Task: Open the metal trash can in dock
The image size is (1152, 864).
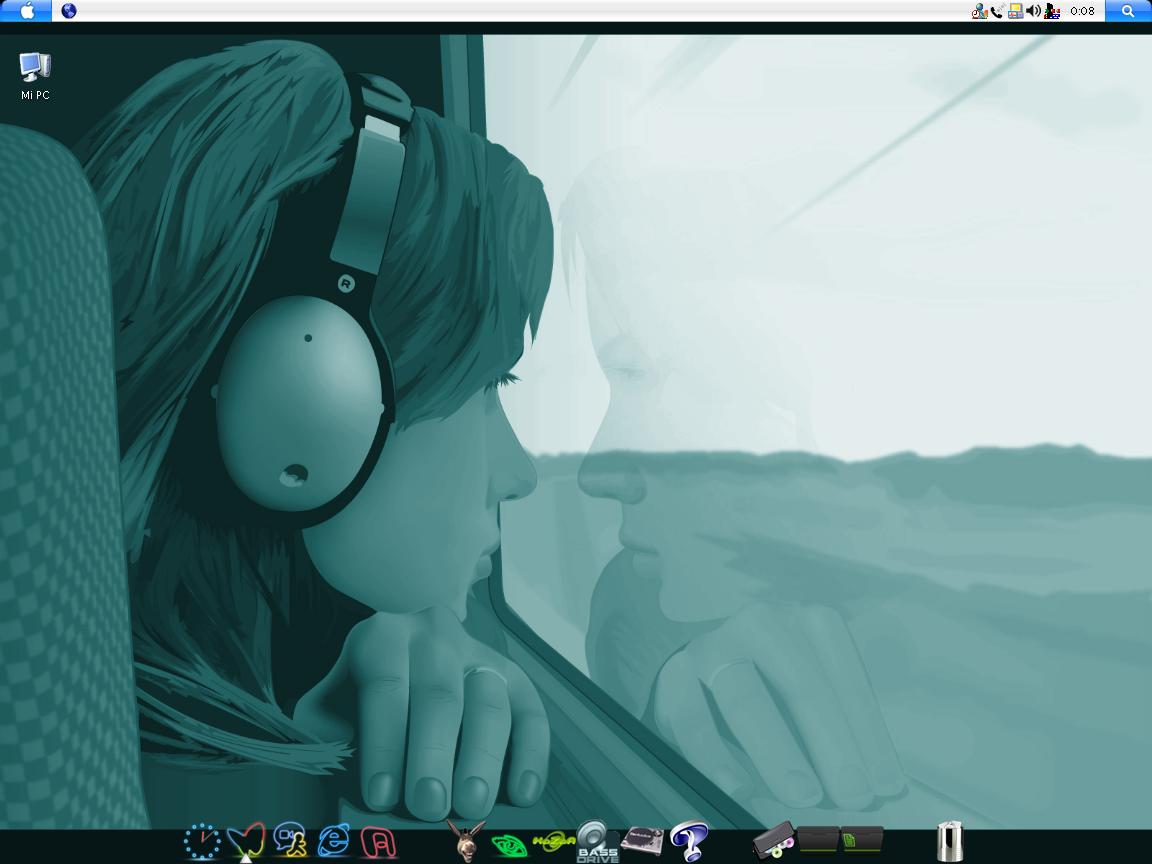Action: pos(950,841)
